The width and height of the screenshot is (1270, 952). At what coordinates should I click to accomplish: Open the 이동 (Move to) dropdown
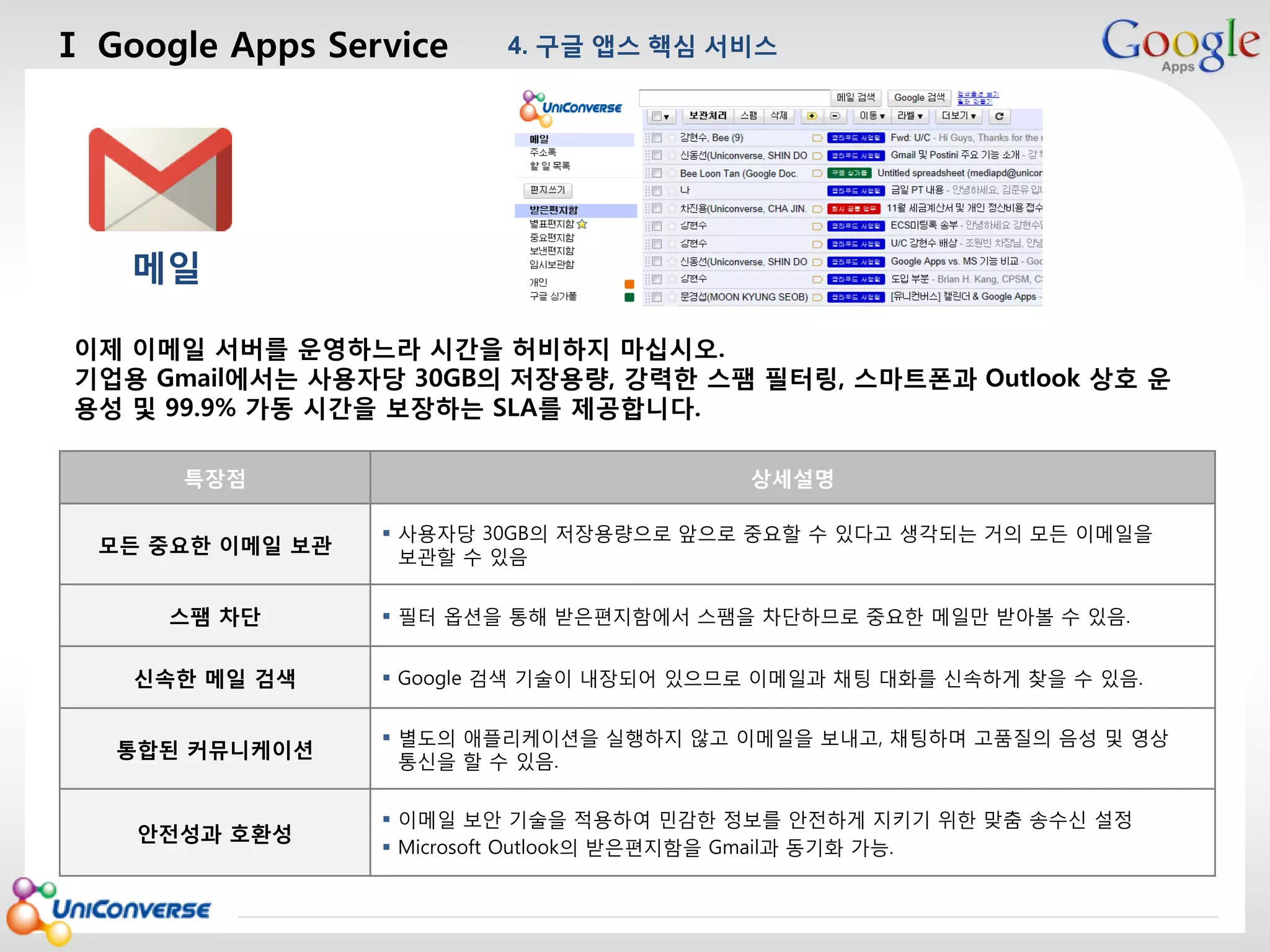pyautogui.click(x=872, y=116)
